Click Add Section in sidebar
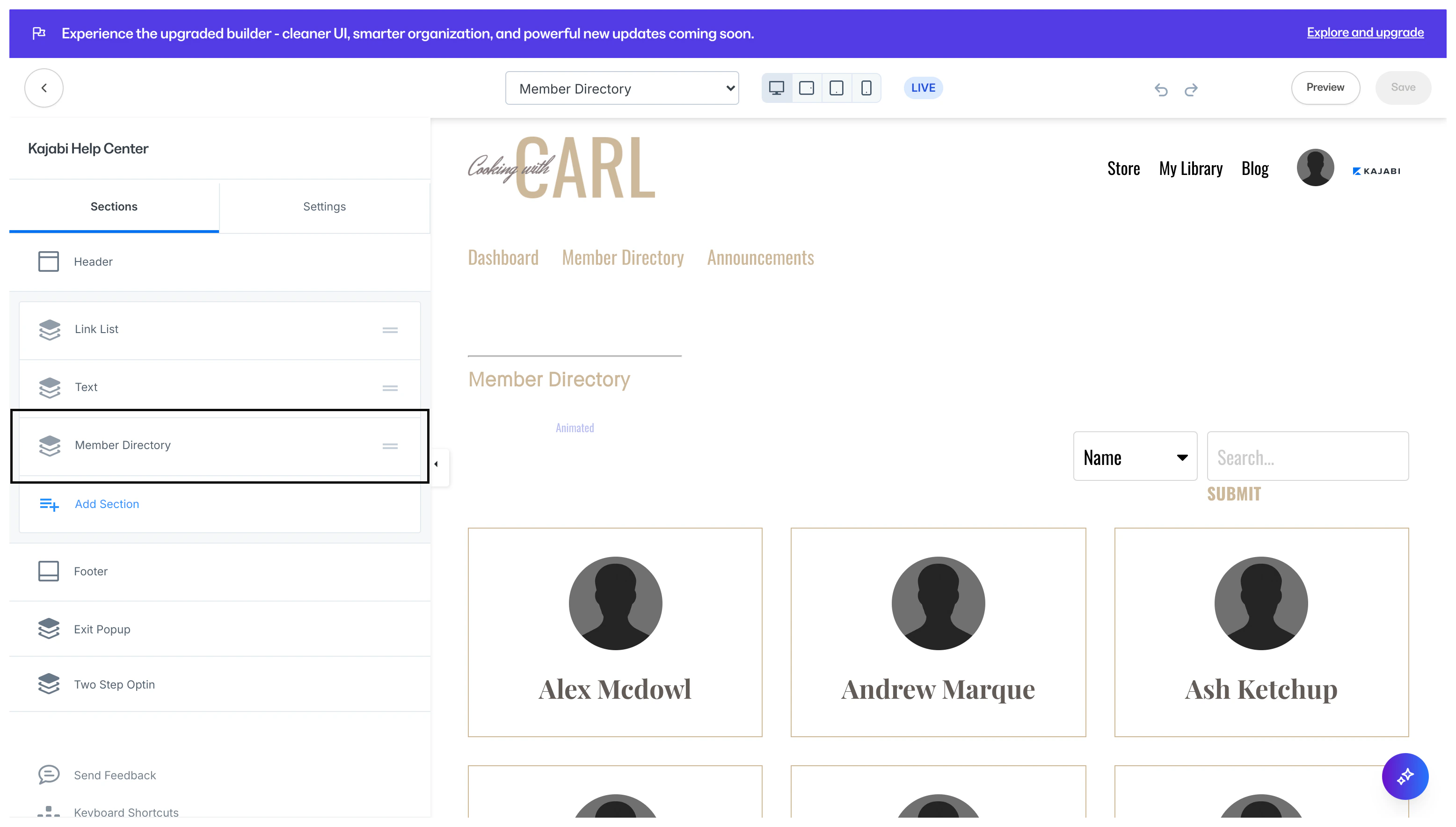Image resolution: width=1456 pixels, height=827 pixels. coord(107,504)
